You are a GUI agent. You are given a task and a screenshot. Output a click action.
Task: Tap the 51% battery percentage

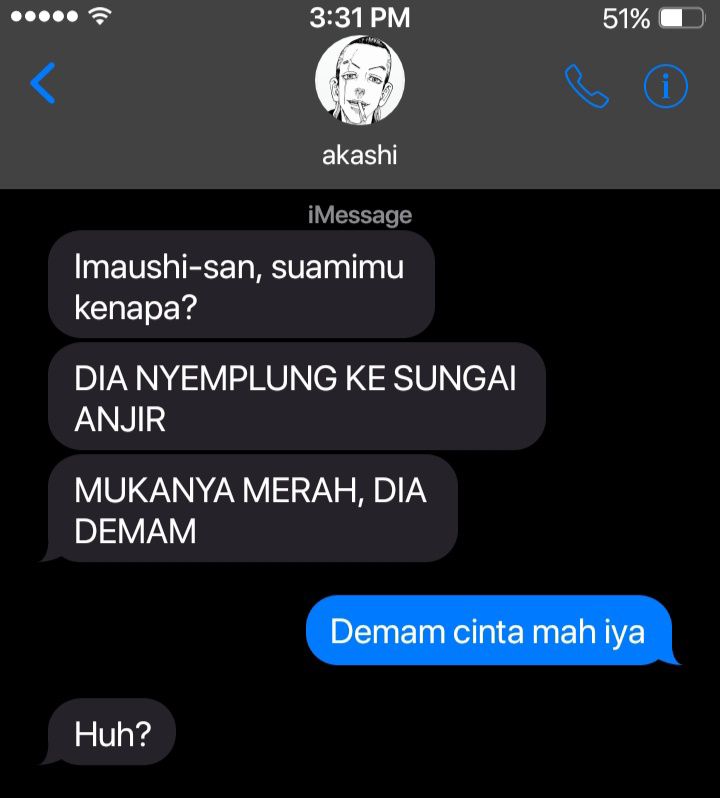click(626, 19)
